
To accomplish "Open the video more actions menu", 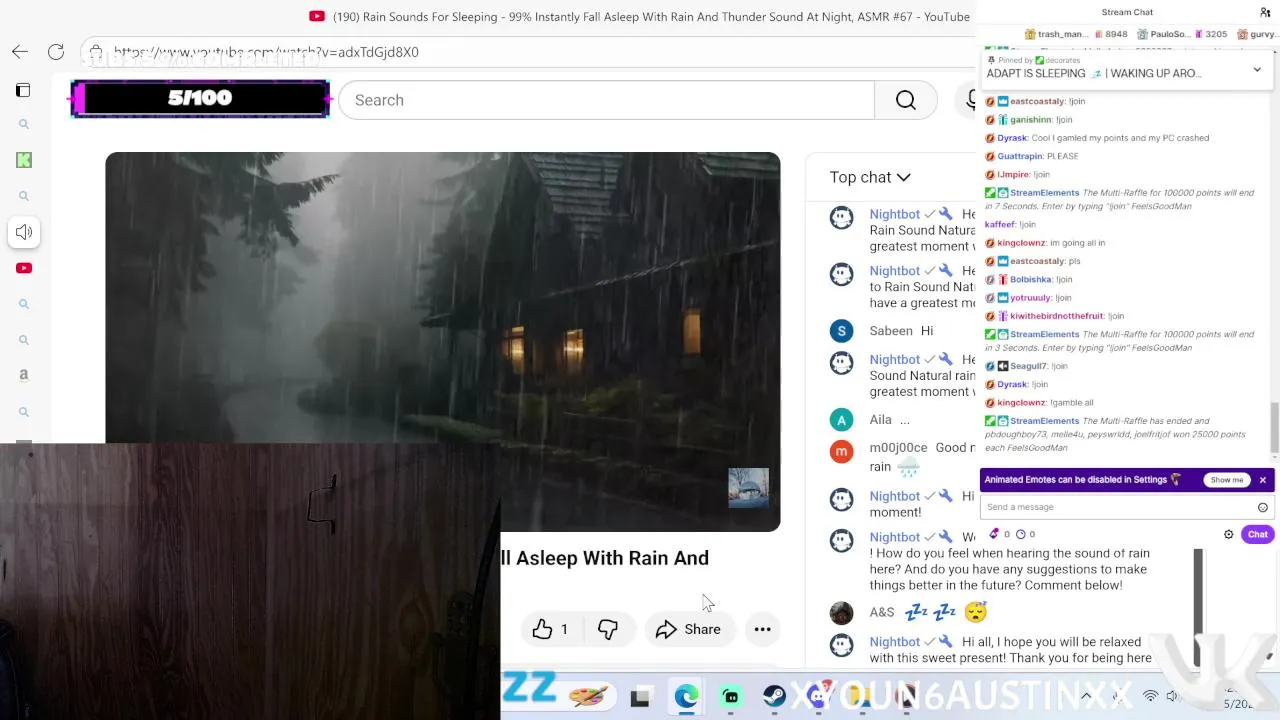I will click(x=762, y=629).
